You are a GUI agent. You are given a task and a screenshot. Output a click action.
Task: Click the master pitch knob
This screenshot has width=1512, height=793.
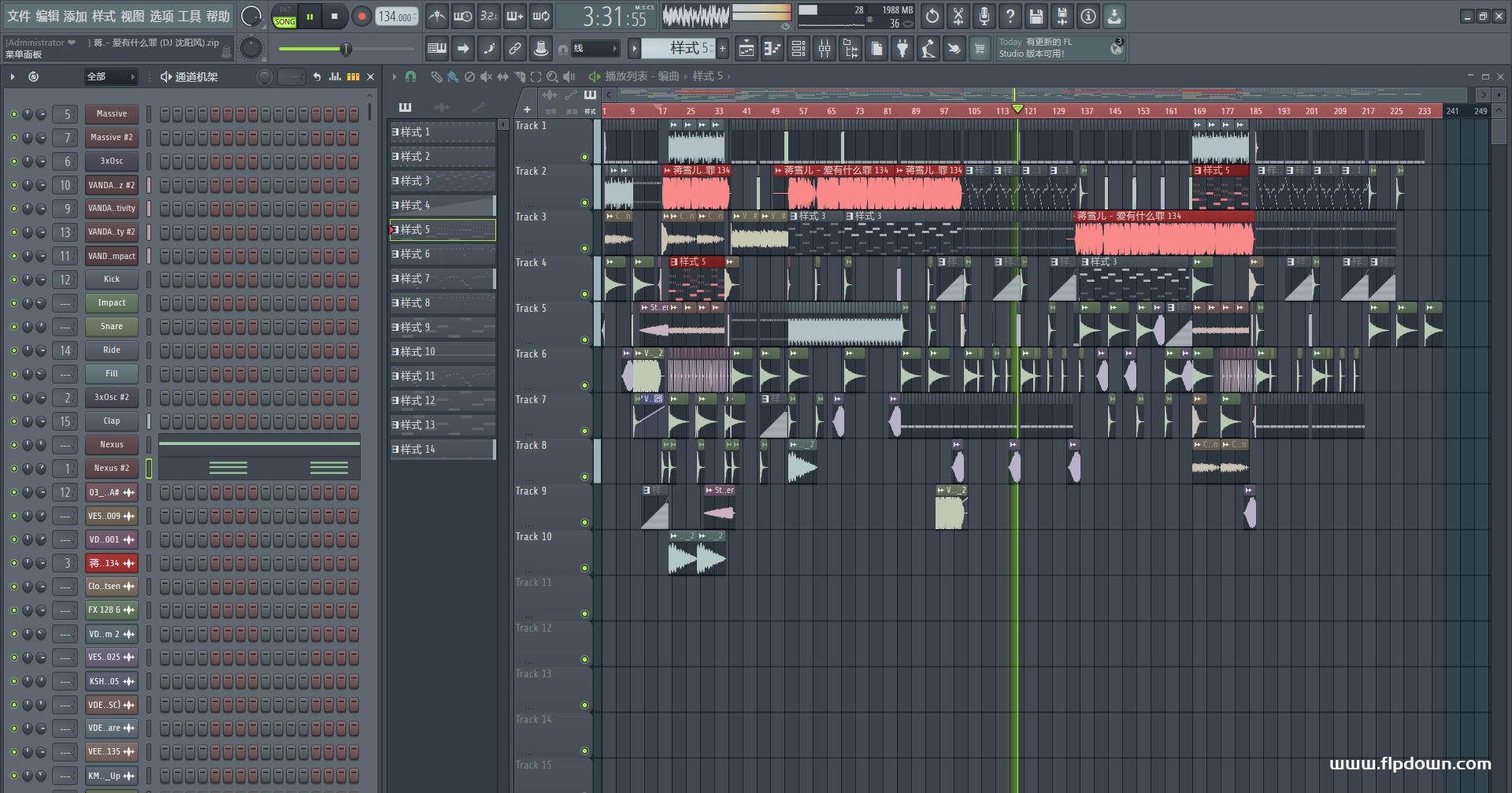click(250, 48)
